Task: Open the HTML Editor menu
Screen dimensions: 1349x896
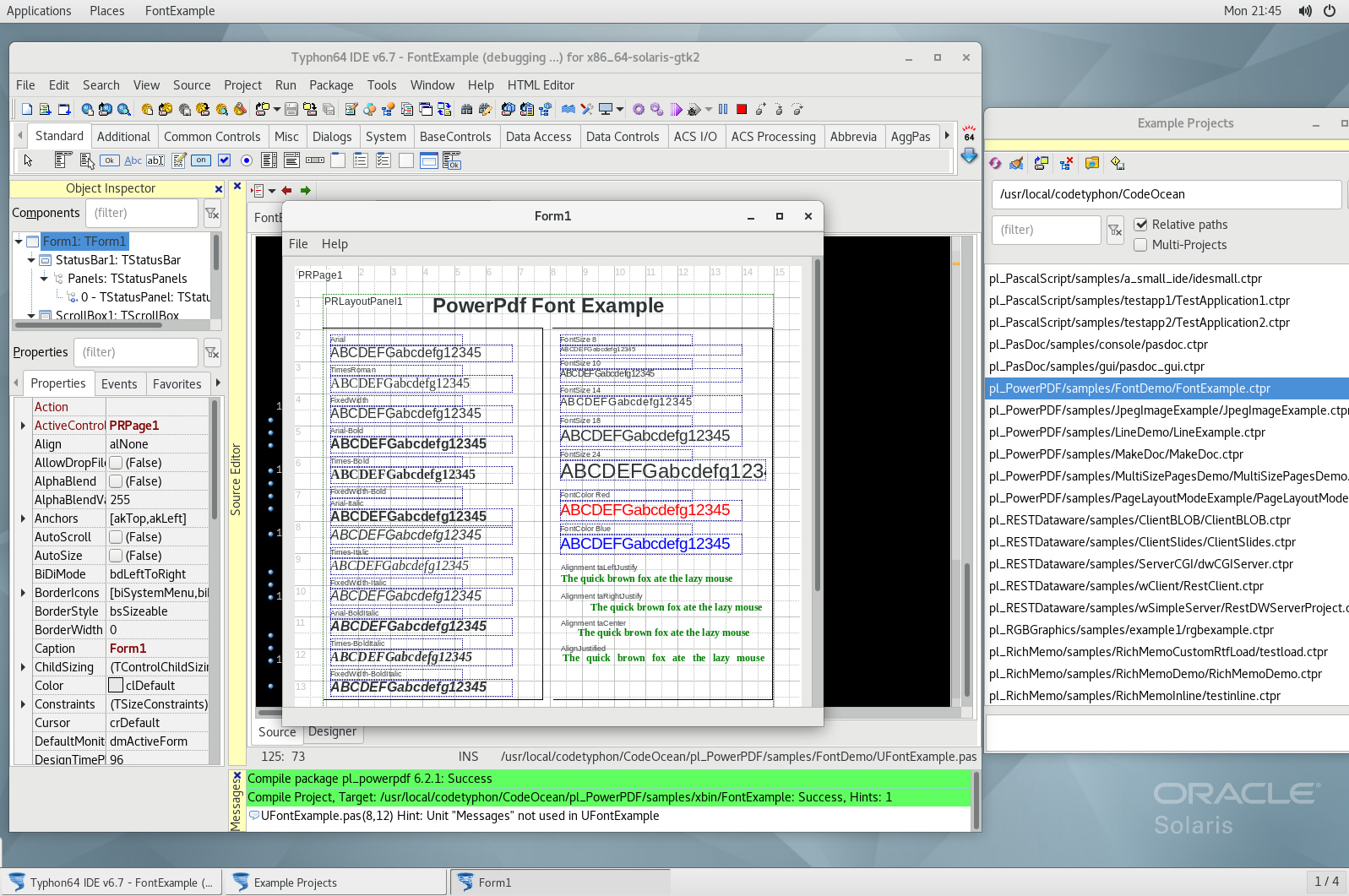Action: coord(541,85)
